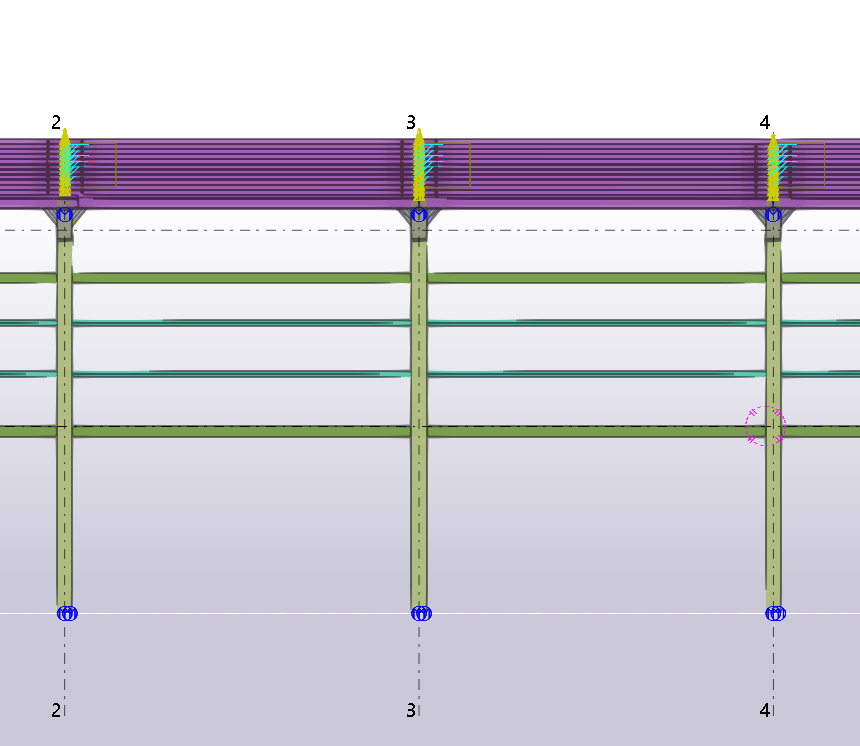Select upper teal rail between grids 2 and 3
This screenshot has height=746, width=860.
240,322
